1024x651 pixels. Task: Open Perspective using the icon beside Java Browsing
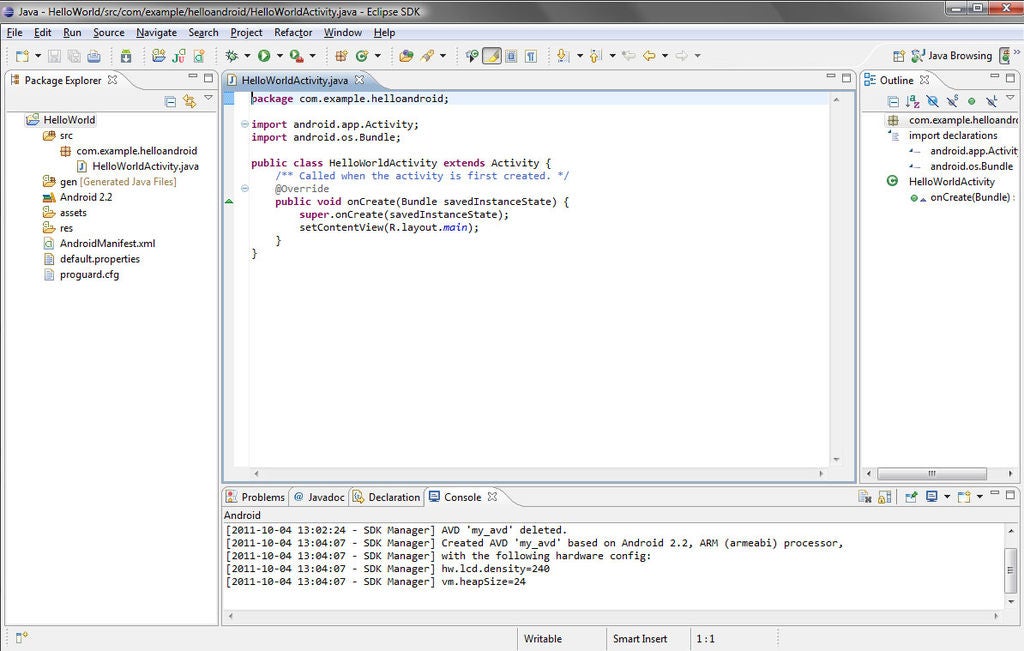click(899, 56)
